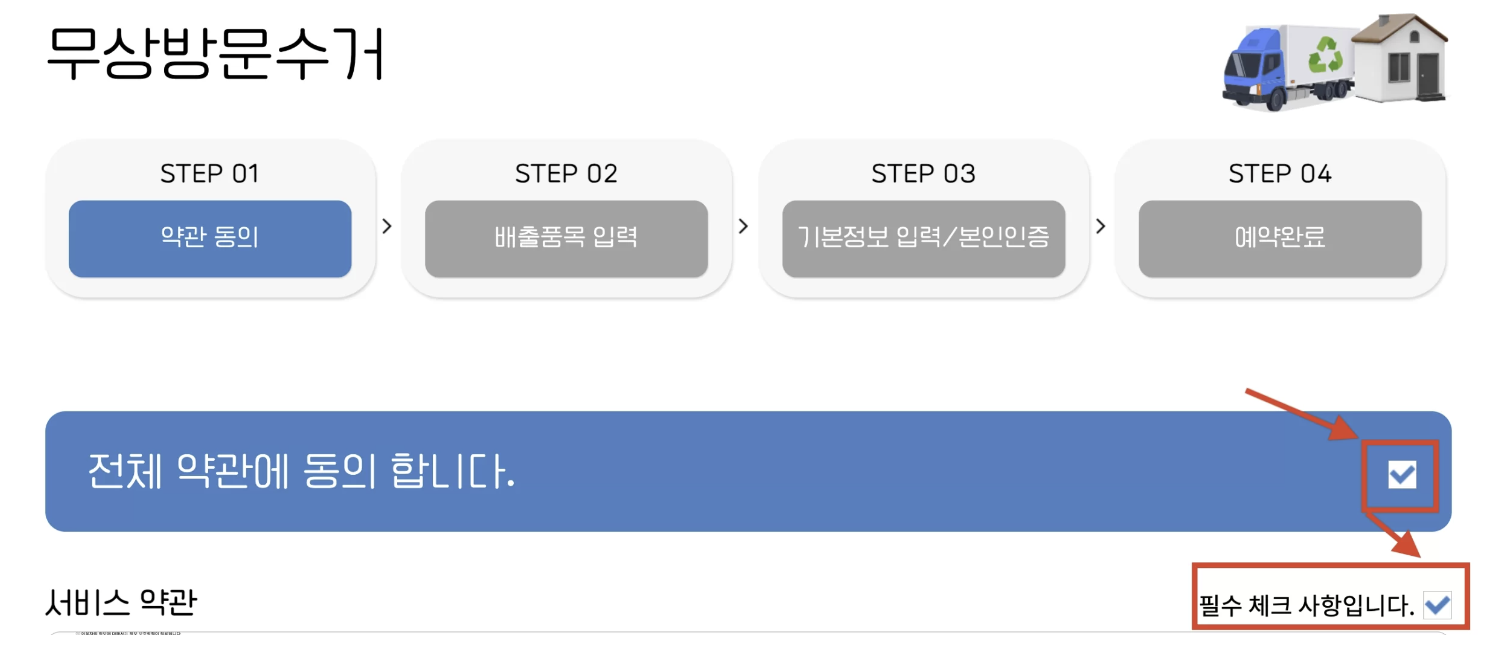
Task: Click the arrow between STEP 01 and STEP 02
Action: [388, 227]
